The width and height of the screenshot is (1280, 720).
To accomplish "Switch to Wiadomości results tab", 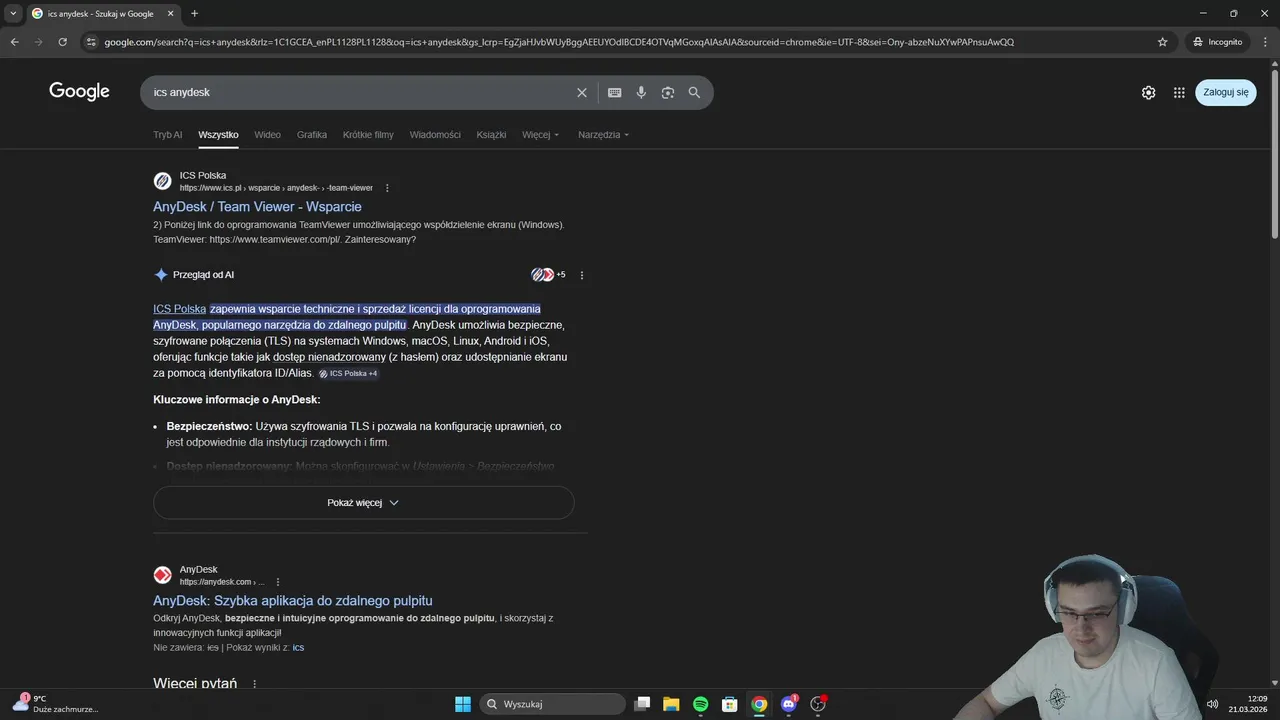I will pos(435,135).
